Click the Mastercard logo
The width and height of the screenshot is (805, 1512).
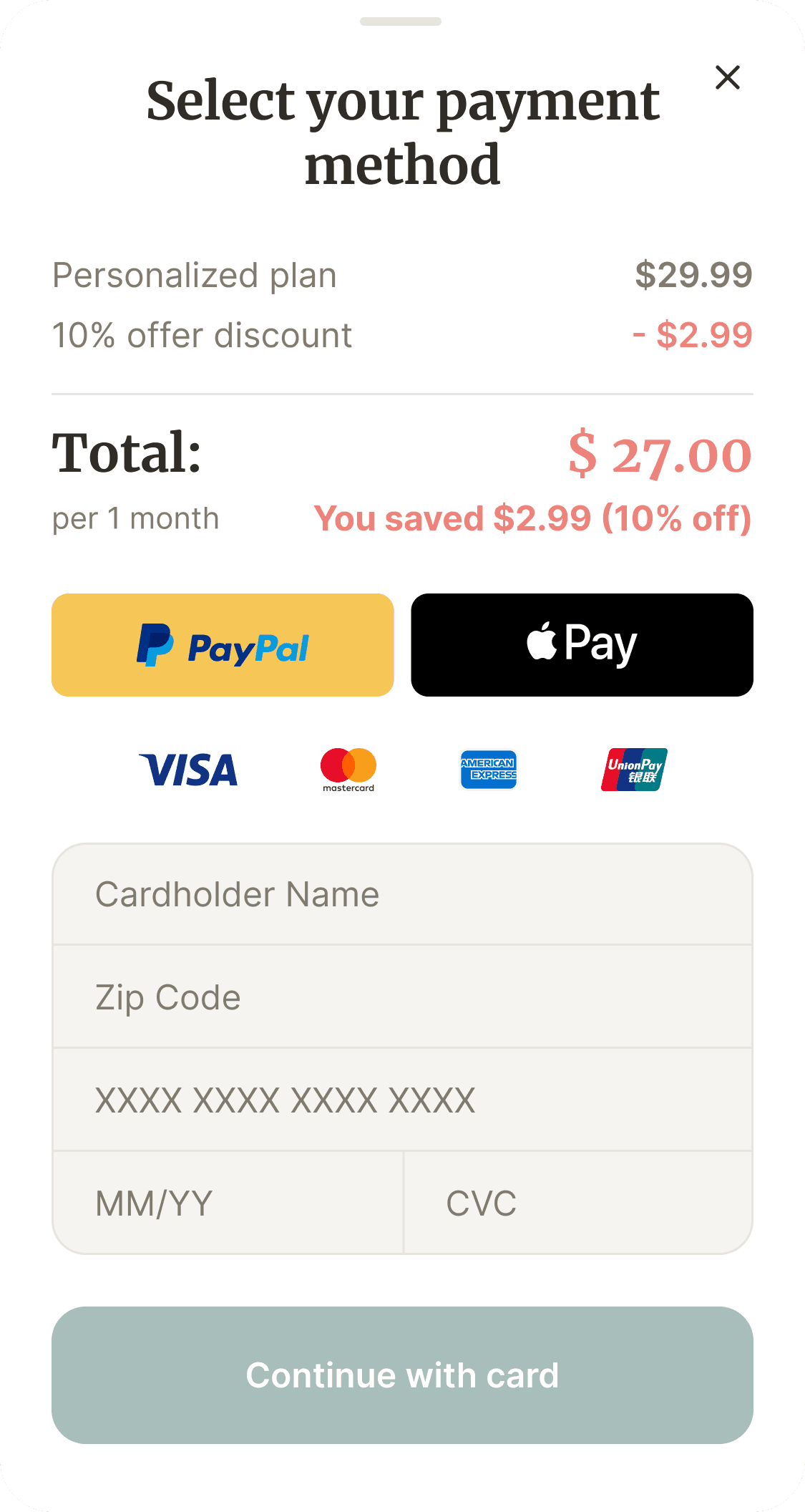pos(348,770)
